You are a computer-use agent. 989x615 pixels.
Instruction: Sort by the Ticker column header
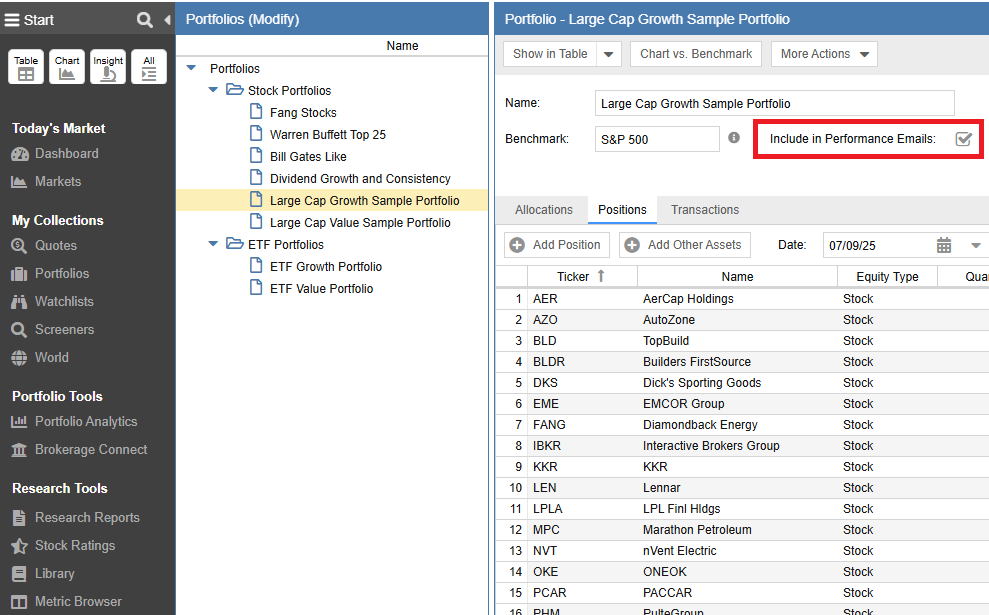tap(582, 276)
